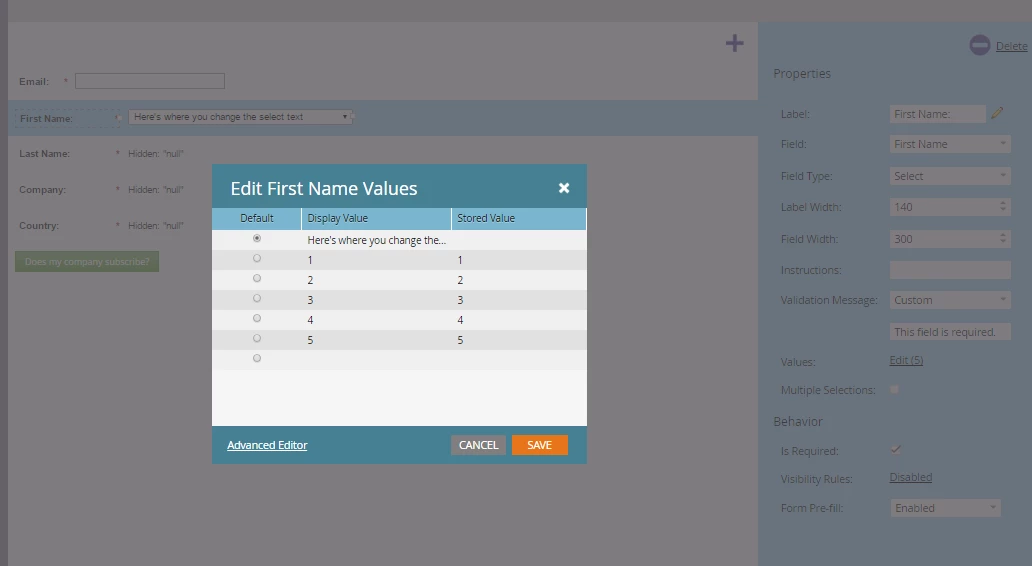Open the Validation Message dropdown

pos(950,300)
